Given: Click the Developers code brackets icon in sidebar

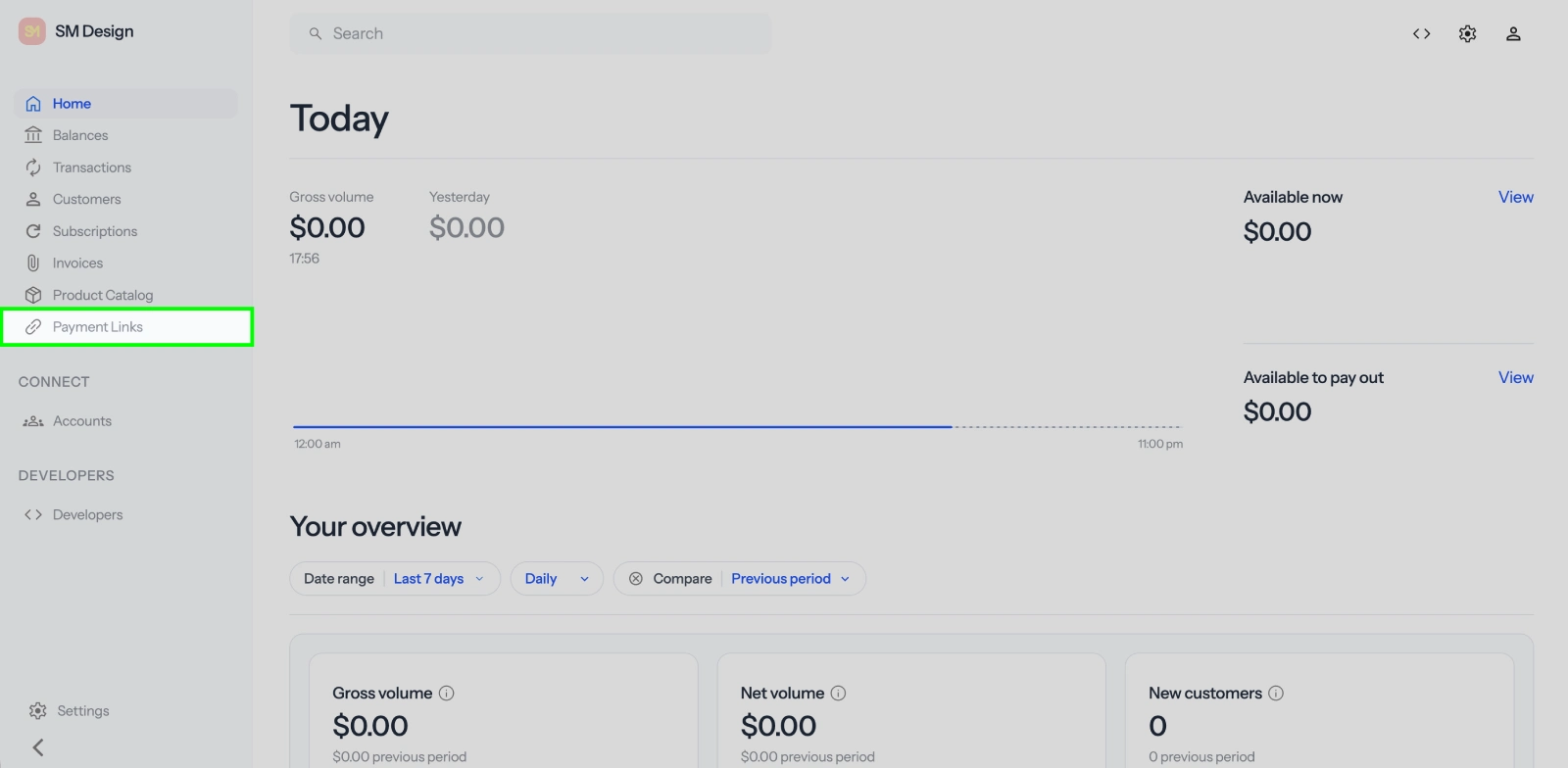Looking at the screenshot, I should tap(33, 514).
